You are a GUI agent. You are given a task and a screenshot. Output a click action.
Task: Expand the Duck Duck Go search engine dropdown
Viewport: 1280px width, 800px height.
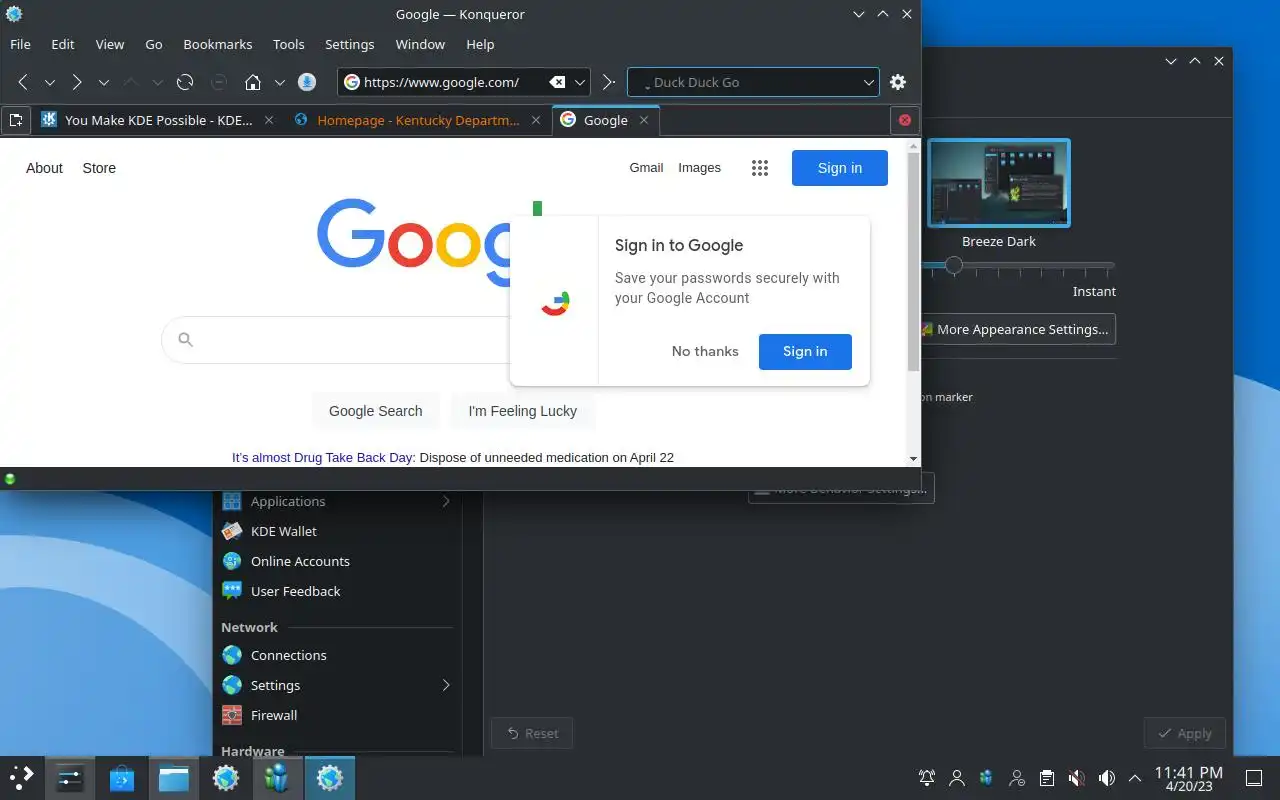pyautogui.click(x=868, y=82)
